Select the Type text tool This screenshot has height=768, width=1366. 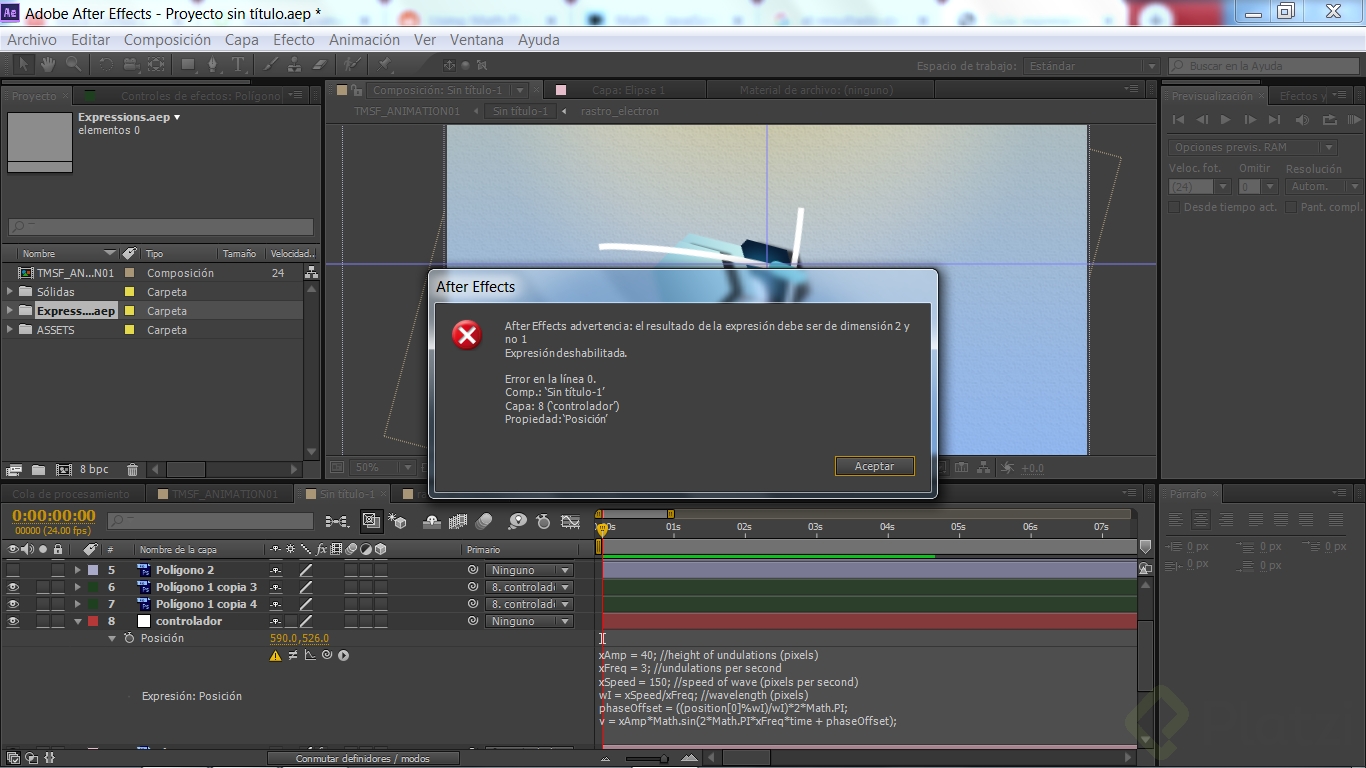(x=239, y=64)
